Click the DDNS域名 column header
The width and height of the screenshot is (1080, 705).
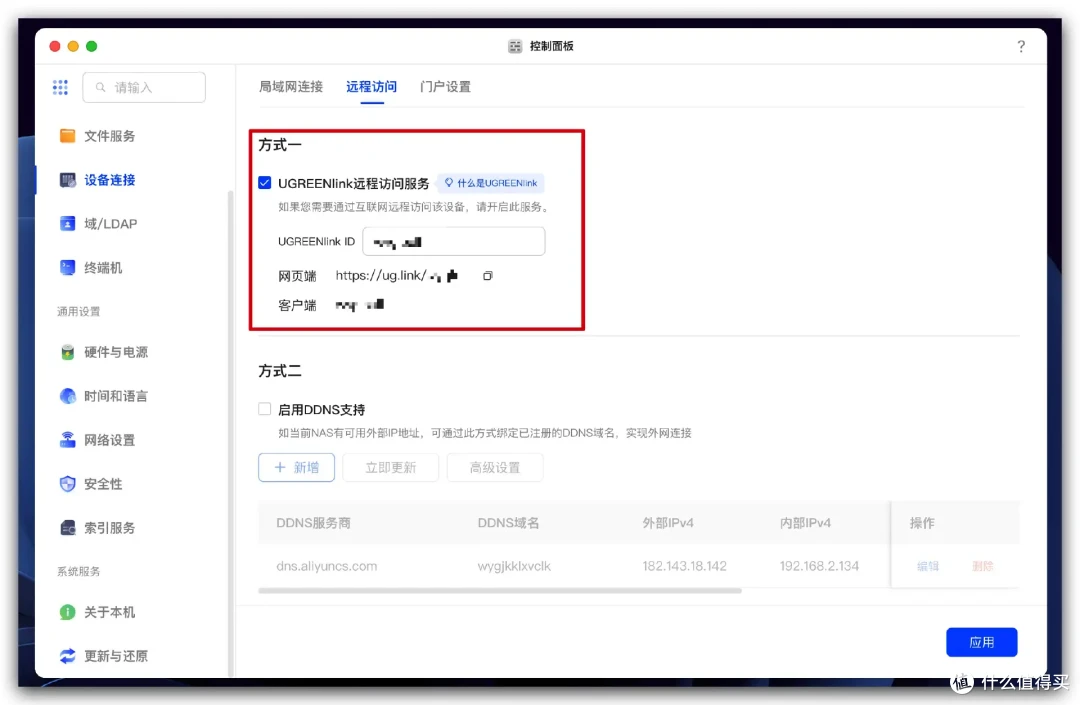click(508, 523)
